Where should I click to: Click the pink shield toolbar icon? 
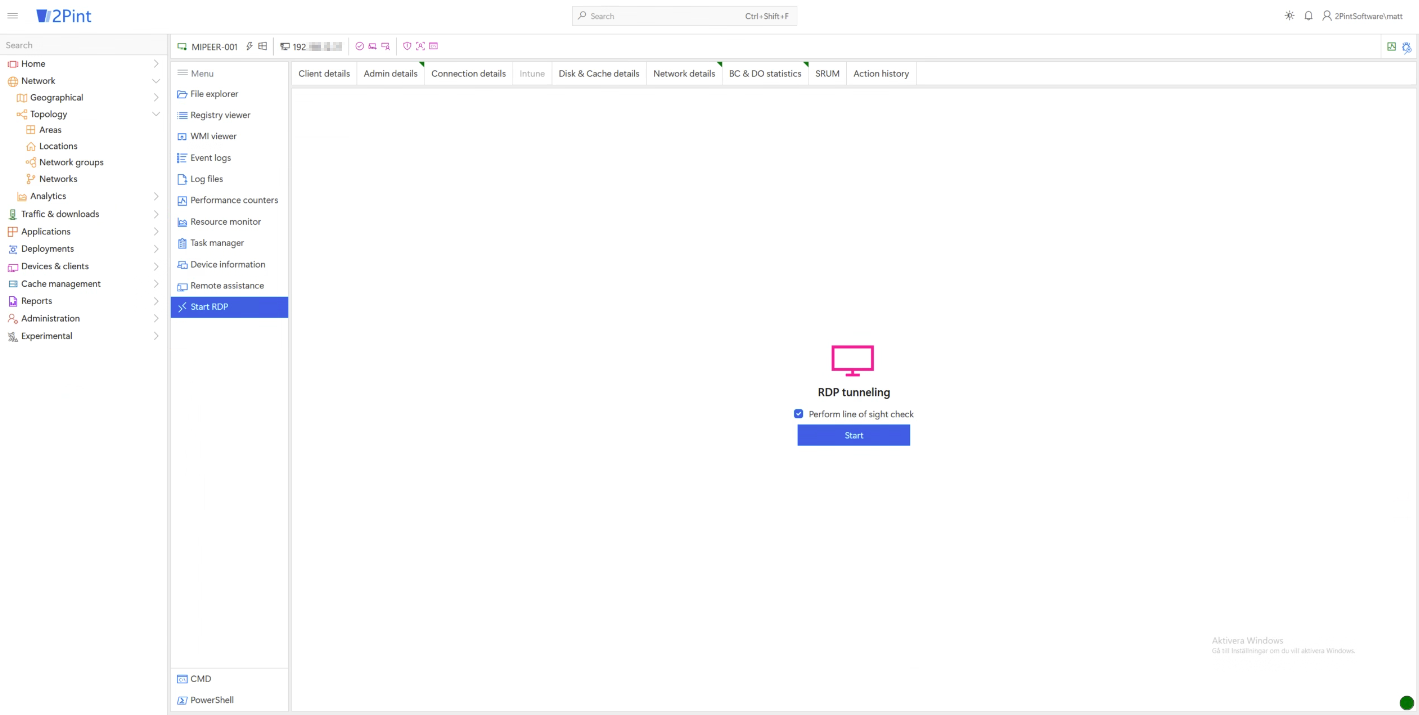(x=407, y=47)
